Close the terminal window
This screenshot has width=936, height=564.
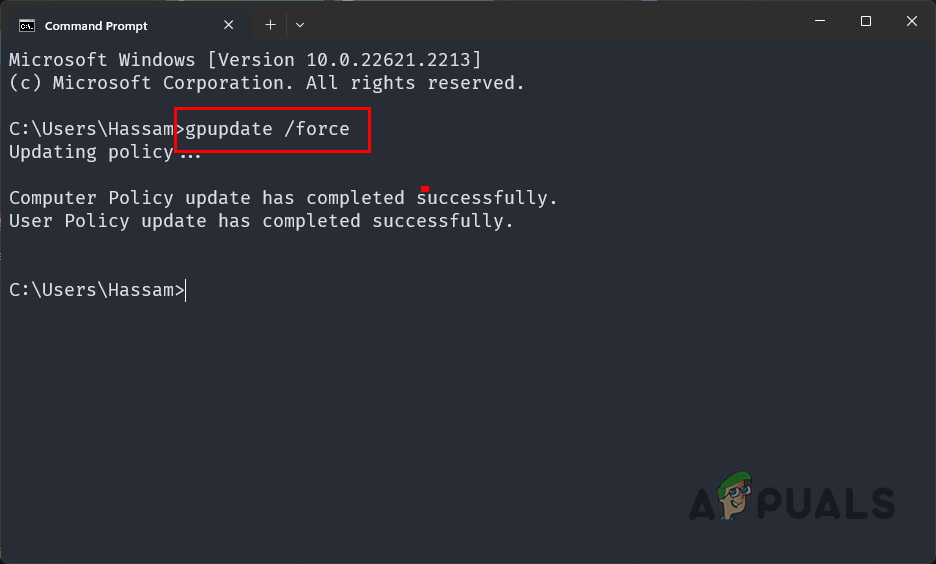pyautogui.click(x=912, y=22)
